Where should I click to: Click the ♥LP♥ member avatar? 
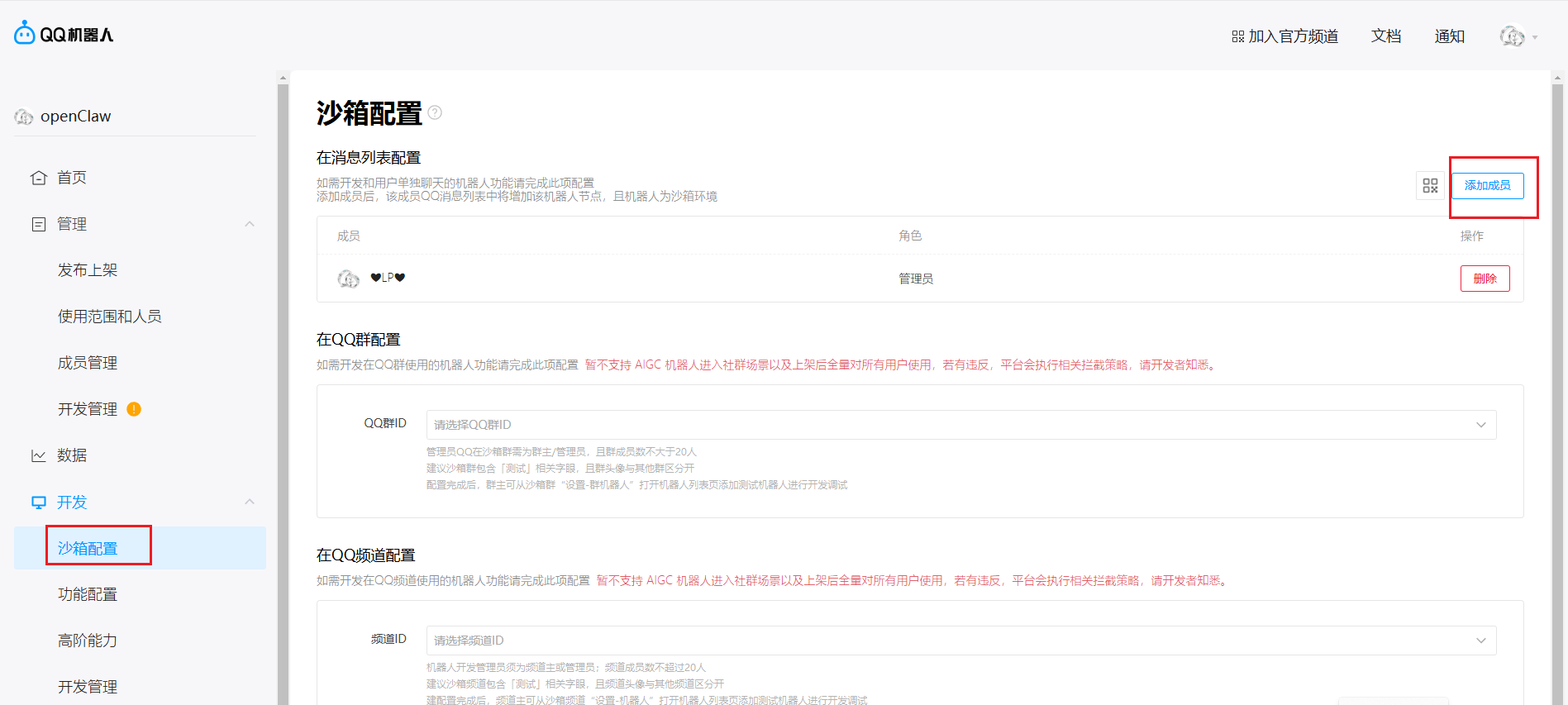tap(349, 279)
